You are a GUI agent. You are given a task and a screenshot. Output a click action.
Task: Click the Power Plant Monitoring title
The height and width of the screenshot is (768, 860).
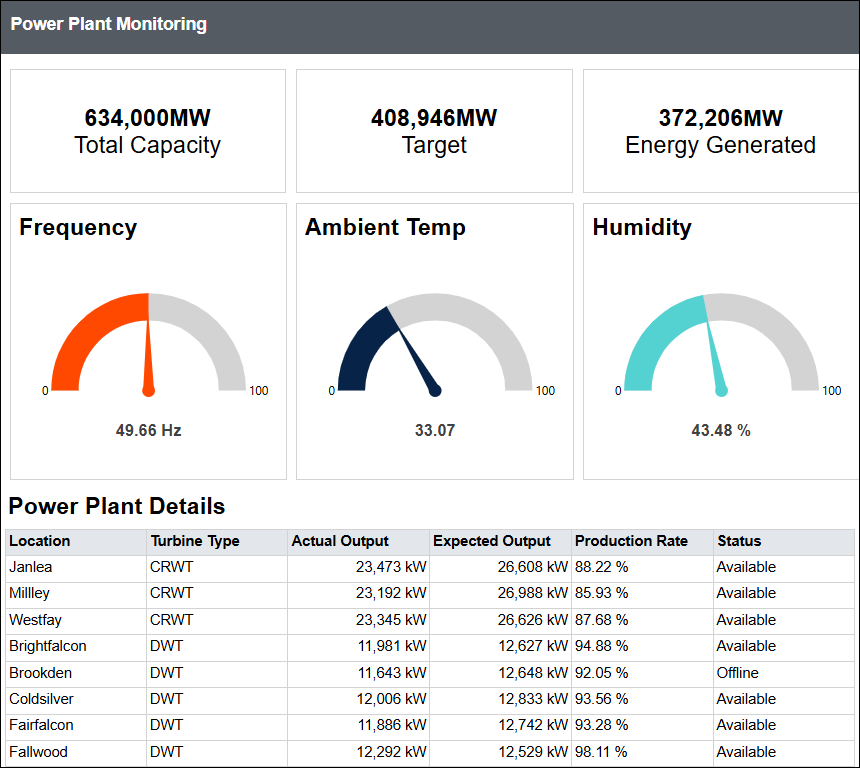point(109,24)
